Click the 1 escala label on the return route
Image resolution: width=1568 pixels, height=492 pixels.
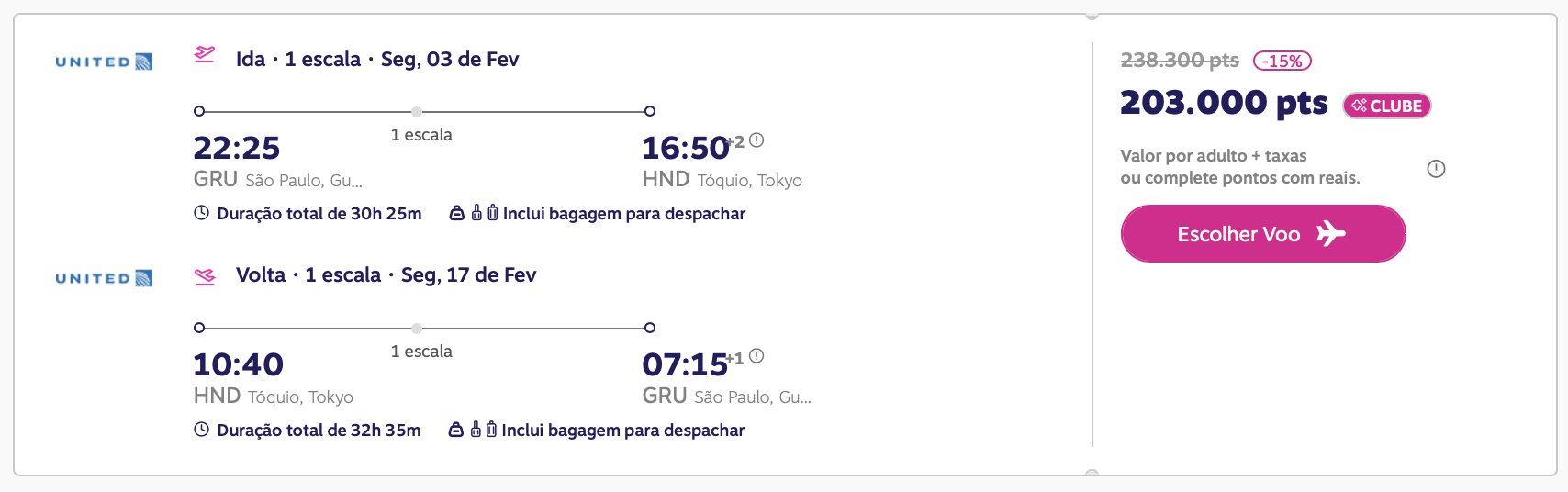coord(421,352)
